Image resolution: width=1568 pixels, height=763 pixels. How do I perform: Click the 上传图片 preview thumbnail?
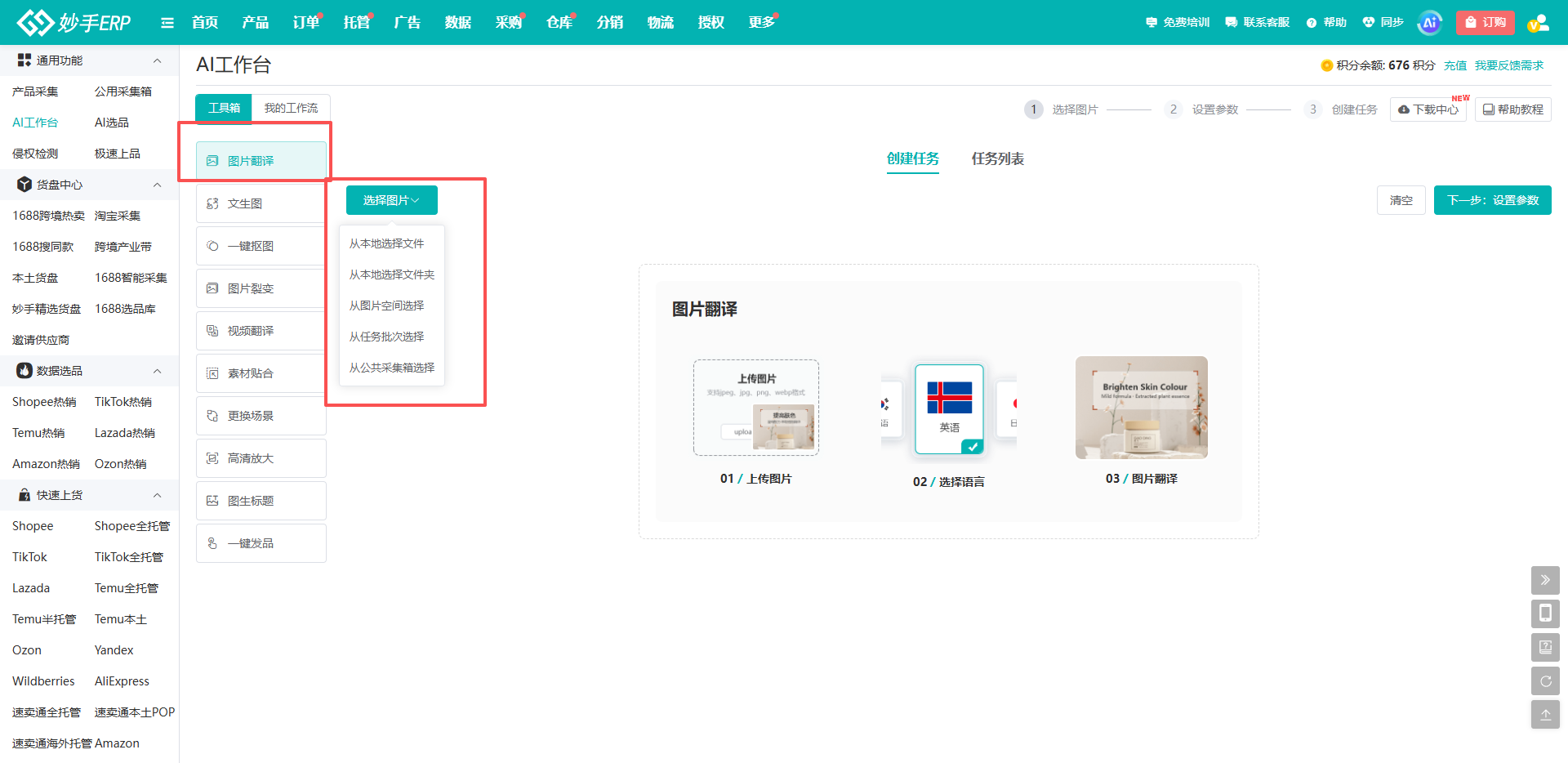coord(756,408)
